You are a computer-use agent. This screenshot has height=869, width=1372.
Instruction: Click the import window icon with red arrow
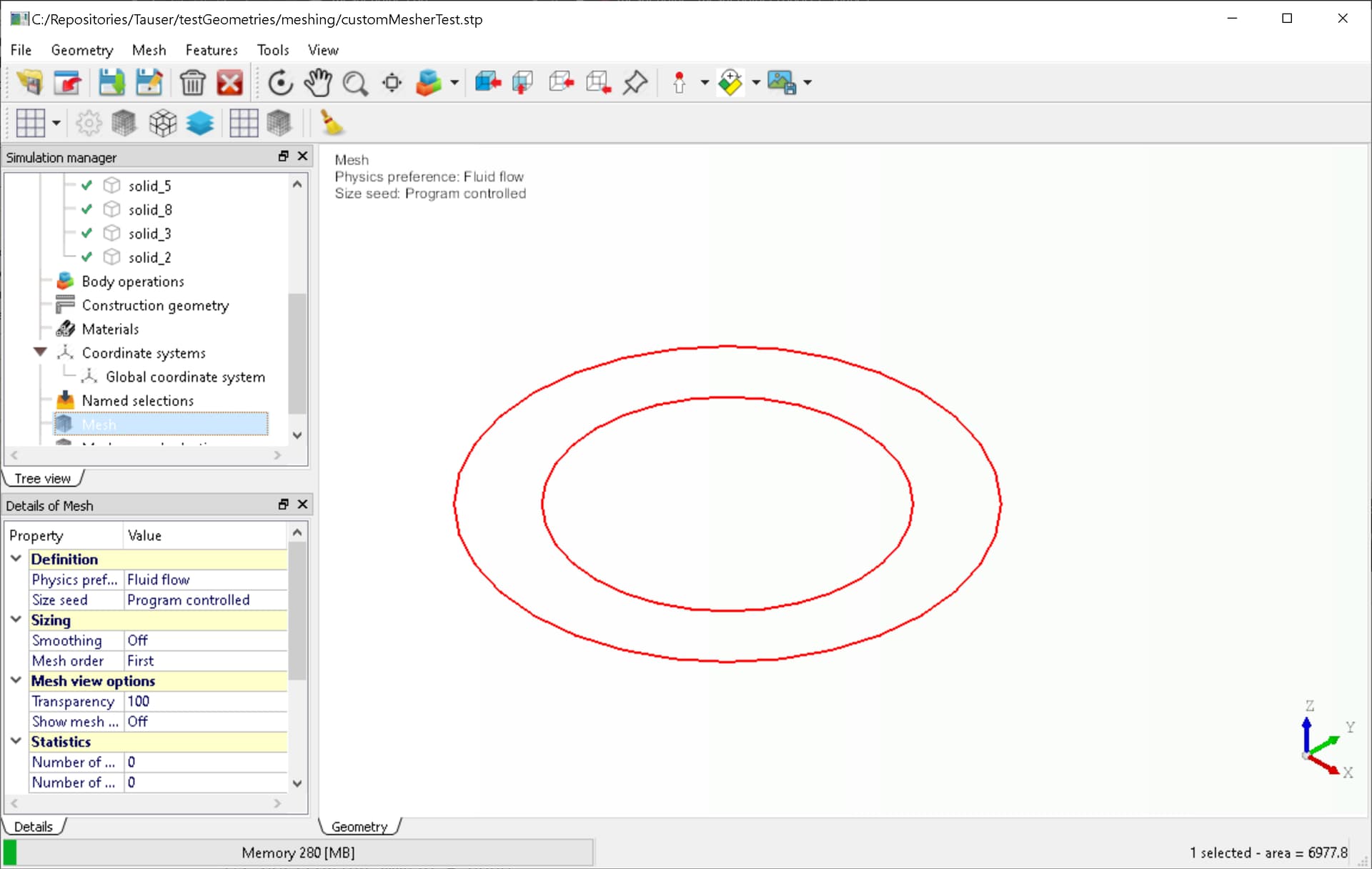point(68,83)
